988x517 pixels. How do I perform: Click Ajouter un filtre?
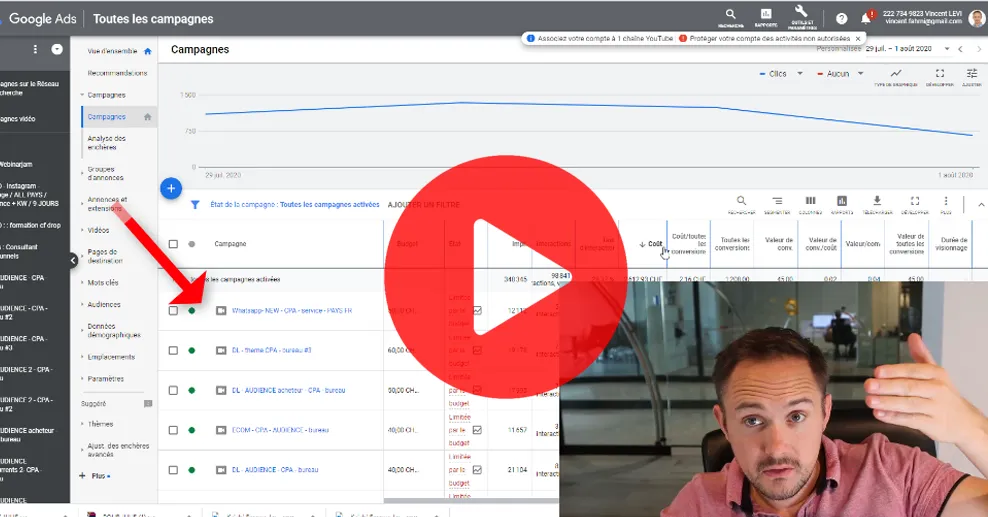pos(423,205)
